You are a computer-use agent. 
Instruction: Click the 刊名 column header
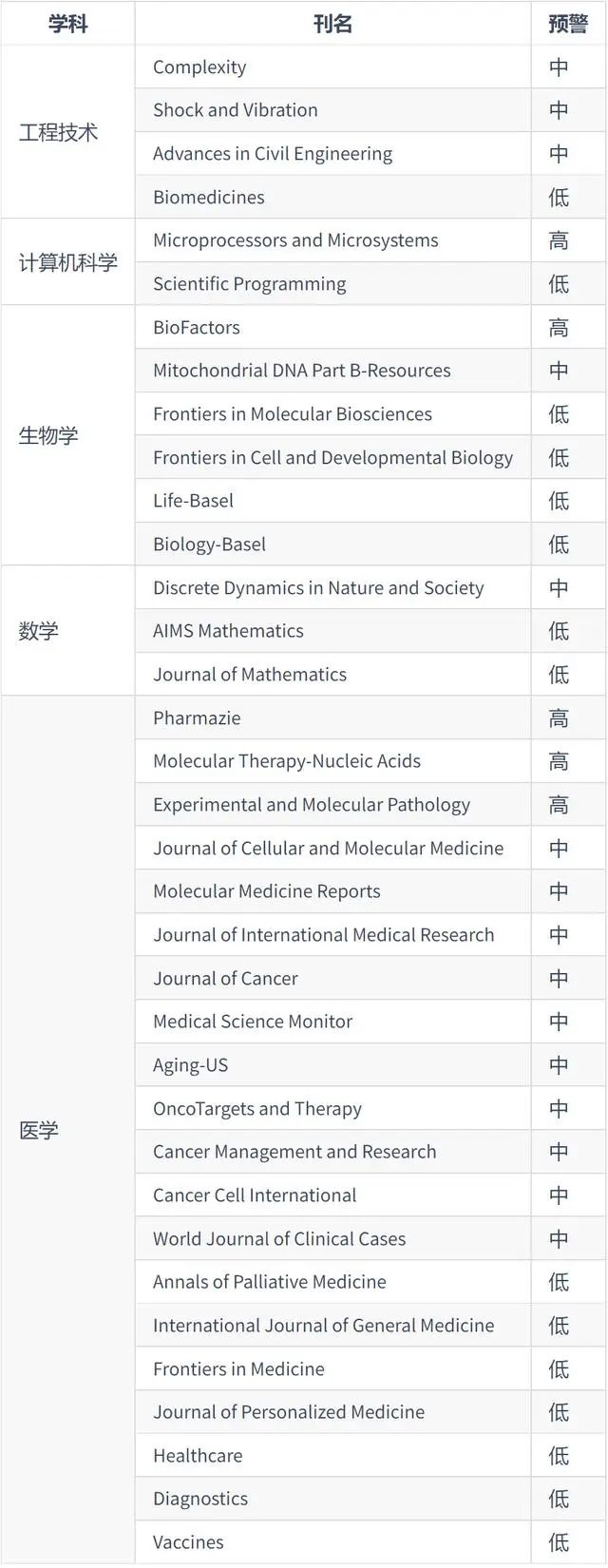332,24
